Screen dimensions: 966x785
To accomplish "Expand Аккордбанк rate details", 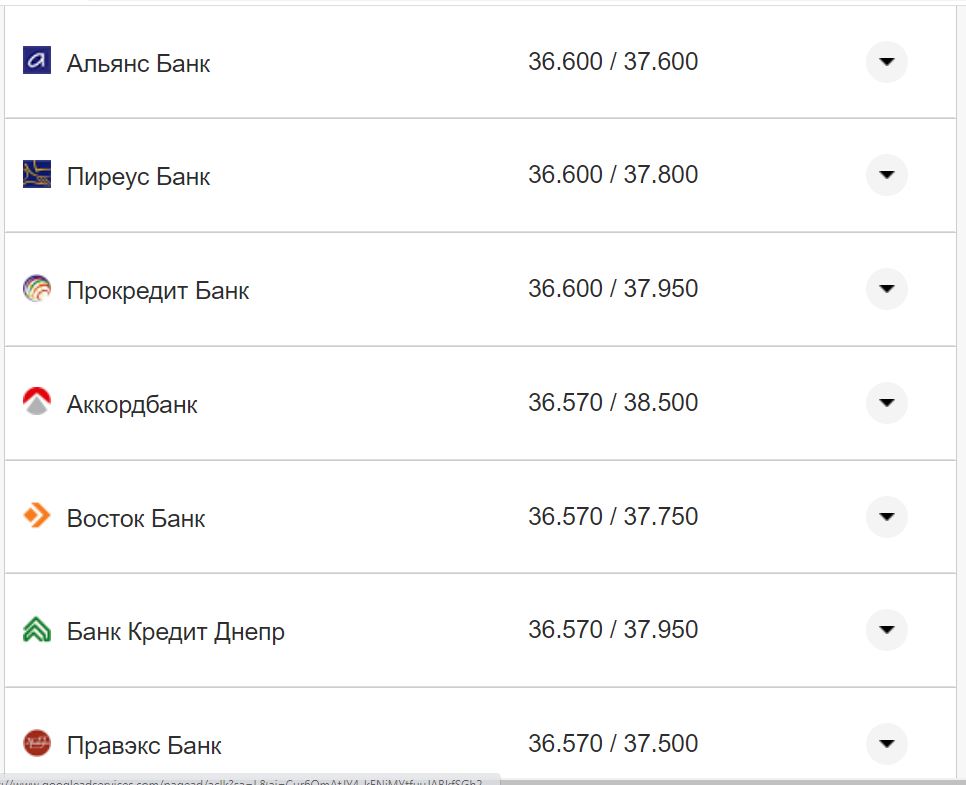I will (x=886, y=403).
